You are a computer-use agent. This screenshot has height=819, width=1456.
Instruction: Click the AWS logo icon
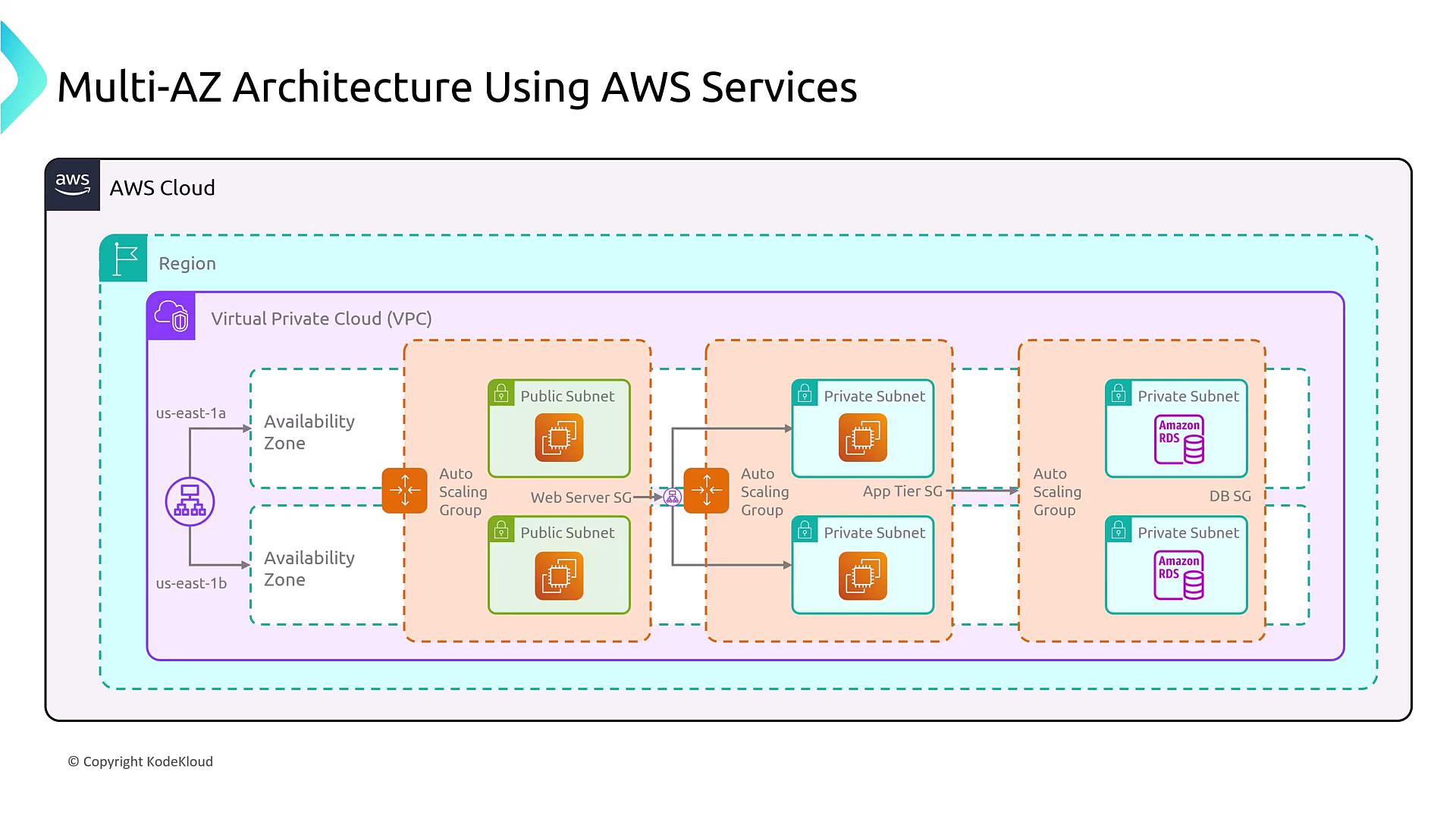(x=73, y=184)
